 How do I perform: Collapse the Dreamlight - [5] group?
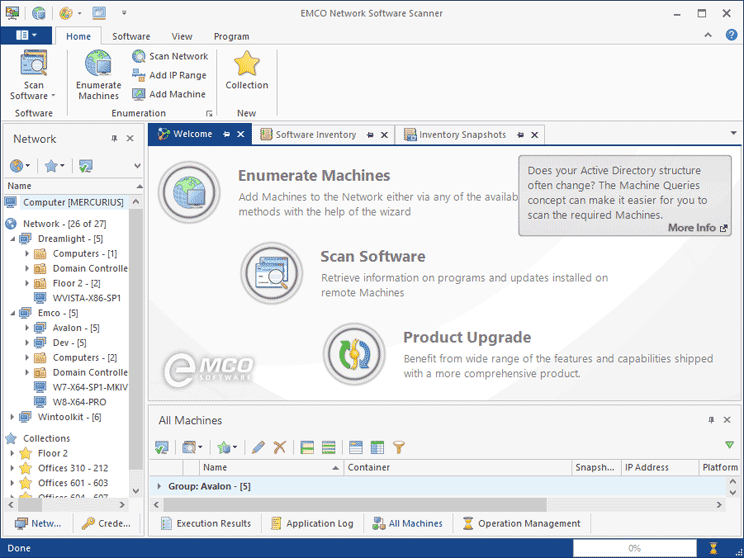tap(13, 239)
